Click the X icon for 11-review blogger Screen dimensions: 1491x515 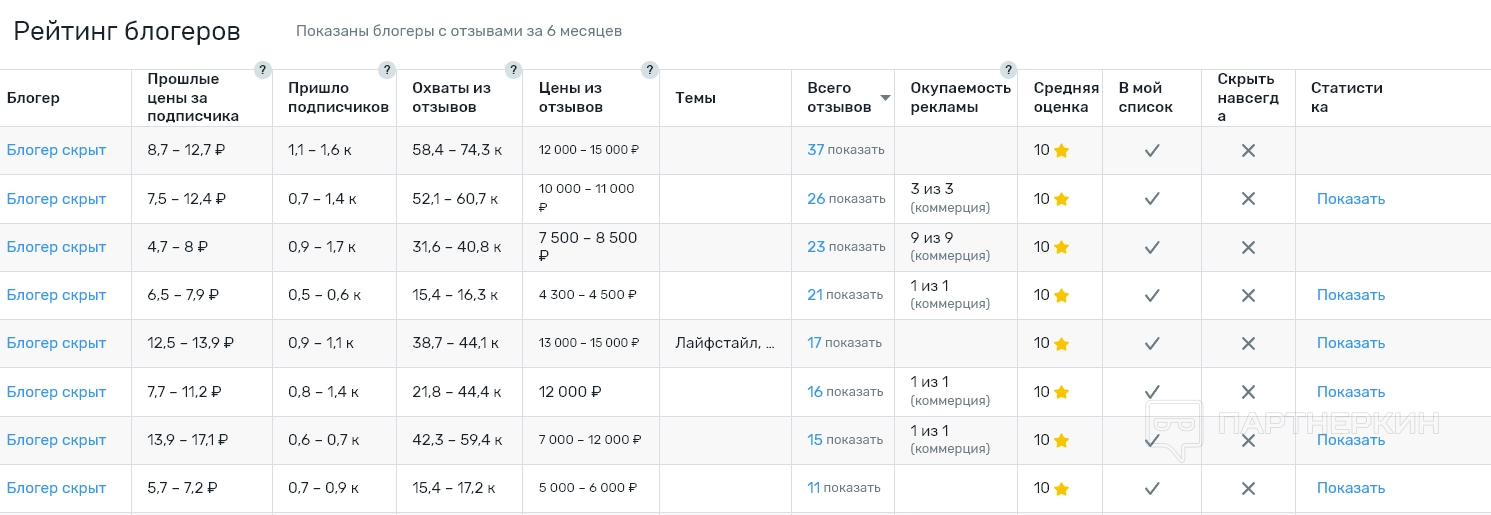(x=1248, y=488)
